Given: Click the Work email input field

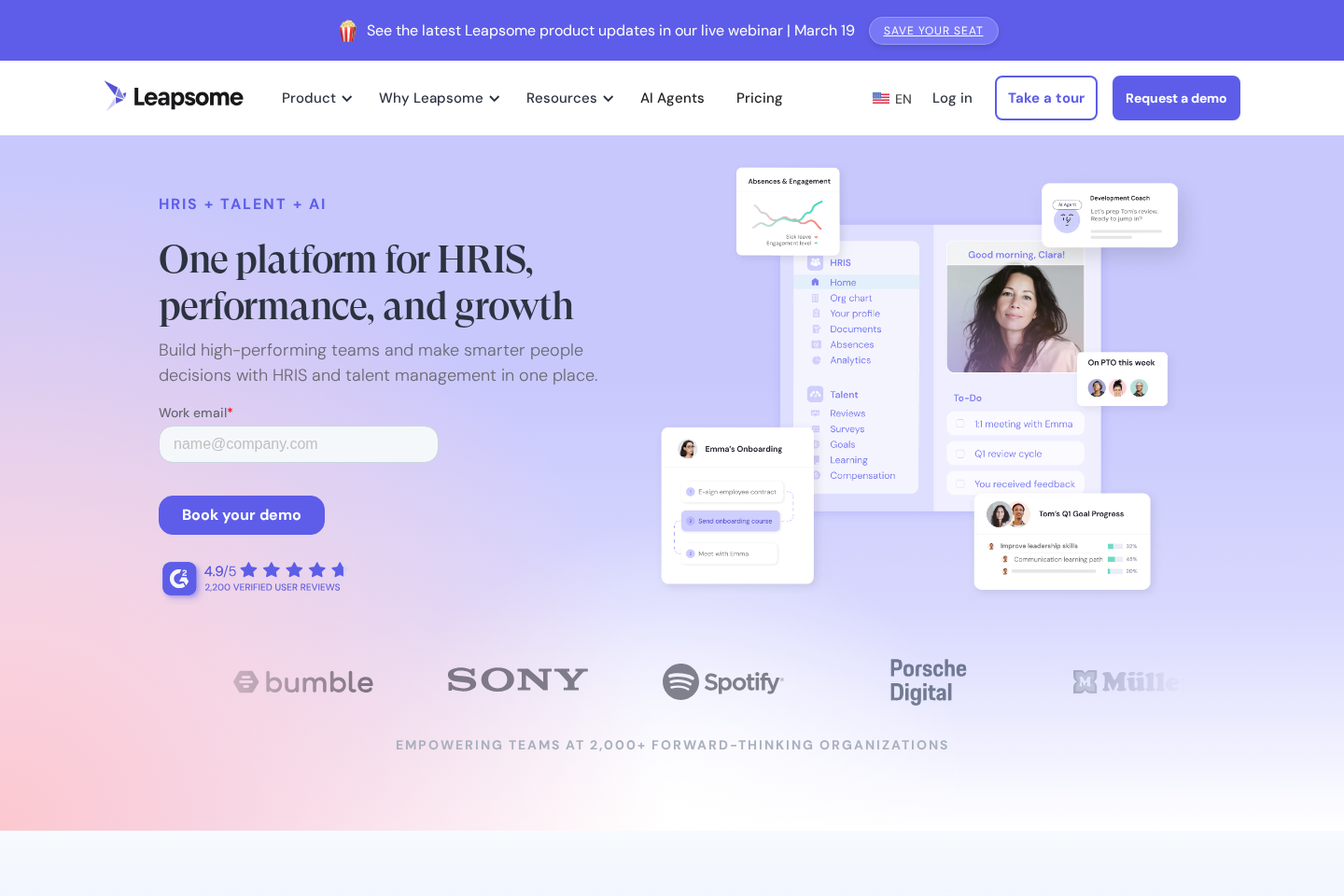Looking at the screenshot, I should (x=299, y=444).
